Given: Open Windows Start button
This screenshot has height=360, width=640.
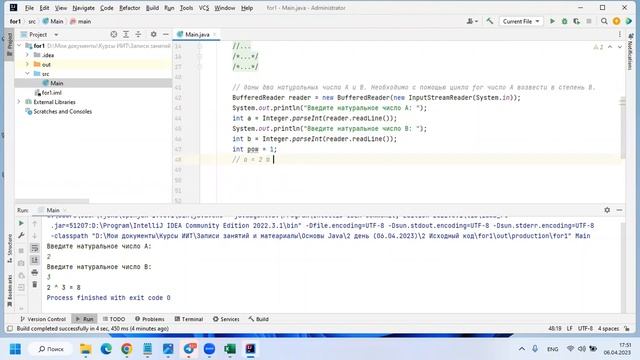Looking at the screenshot, I should (16, 349).
